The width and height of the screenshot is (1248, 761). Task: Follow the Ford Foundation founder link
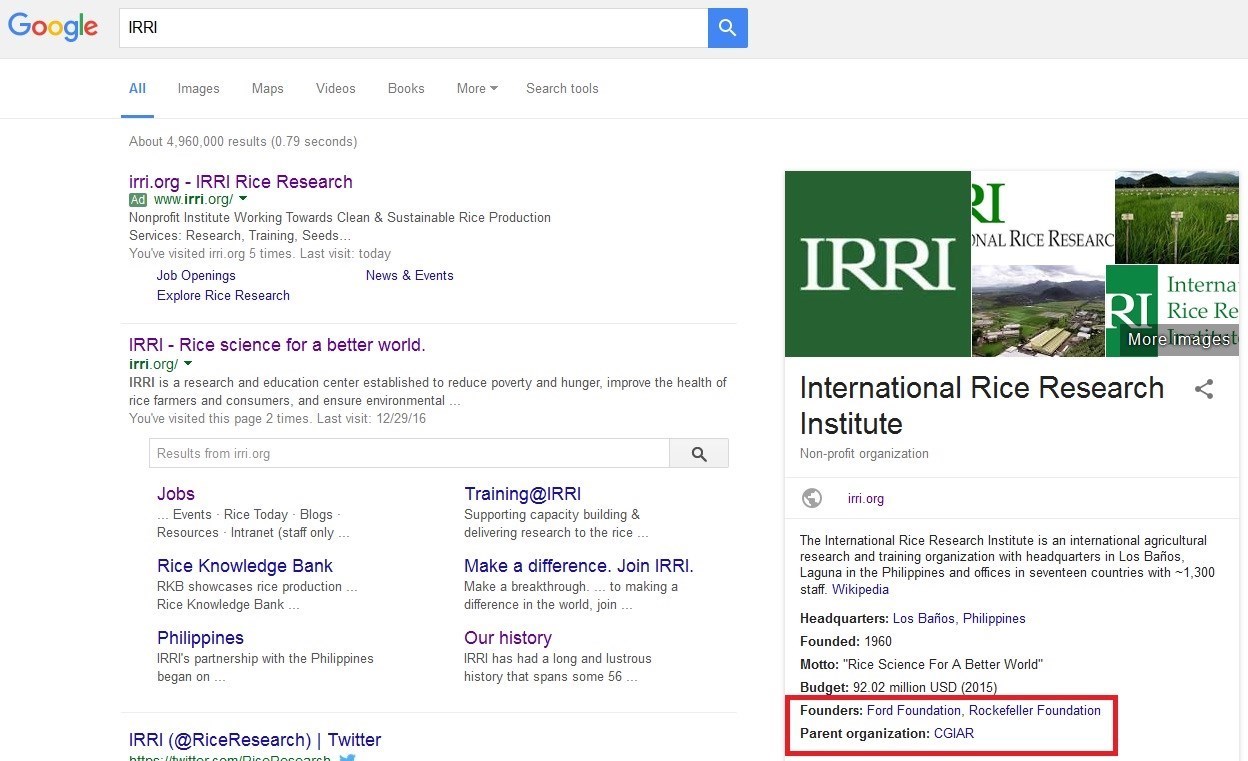(x=914, y=710)
